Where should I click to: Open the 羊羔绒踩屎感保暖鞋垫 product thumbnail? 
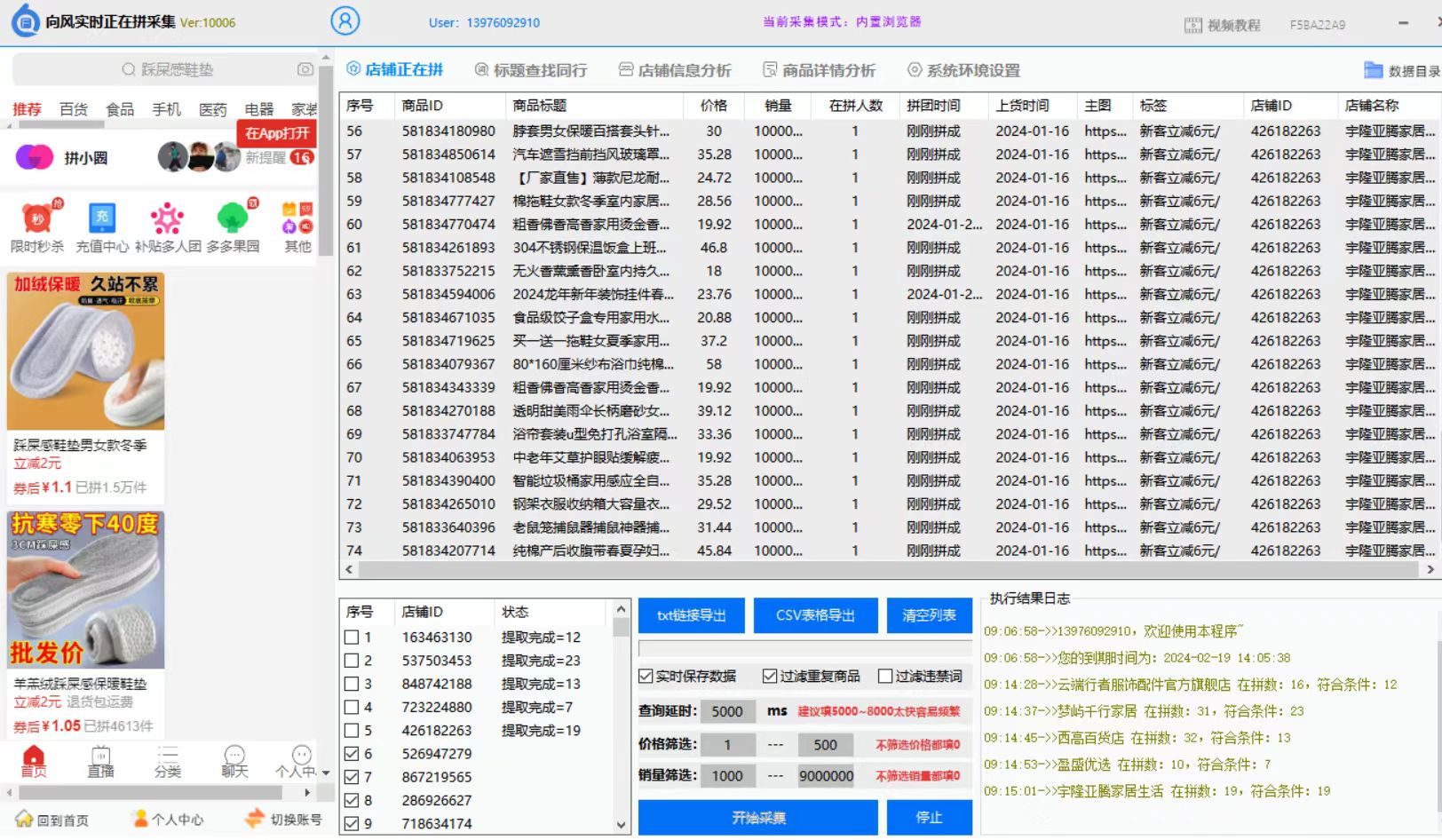click(85, 590)
